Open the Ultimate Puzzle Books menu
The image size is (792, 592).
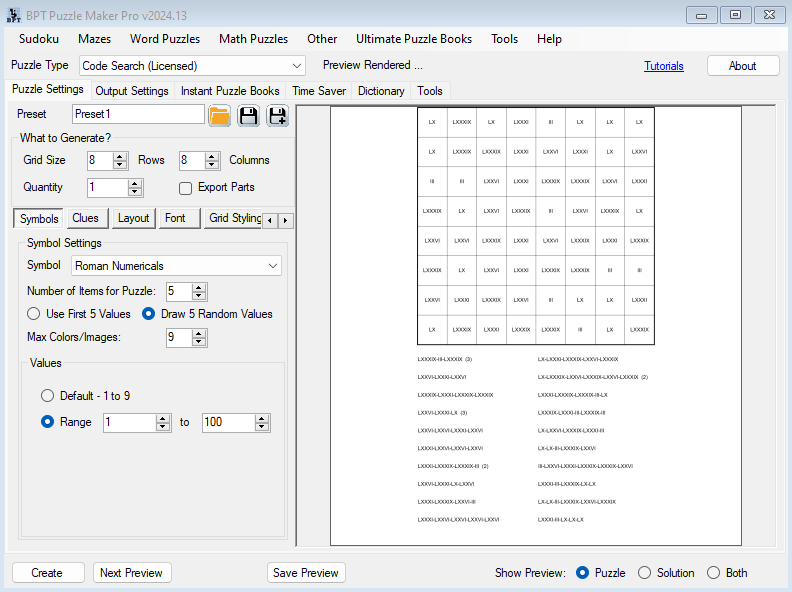coord(413,39)
